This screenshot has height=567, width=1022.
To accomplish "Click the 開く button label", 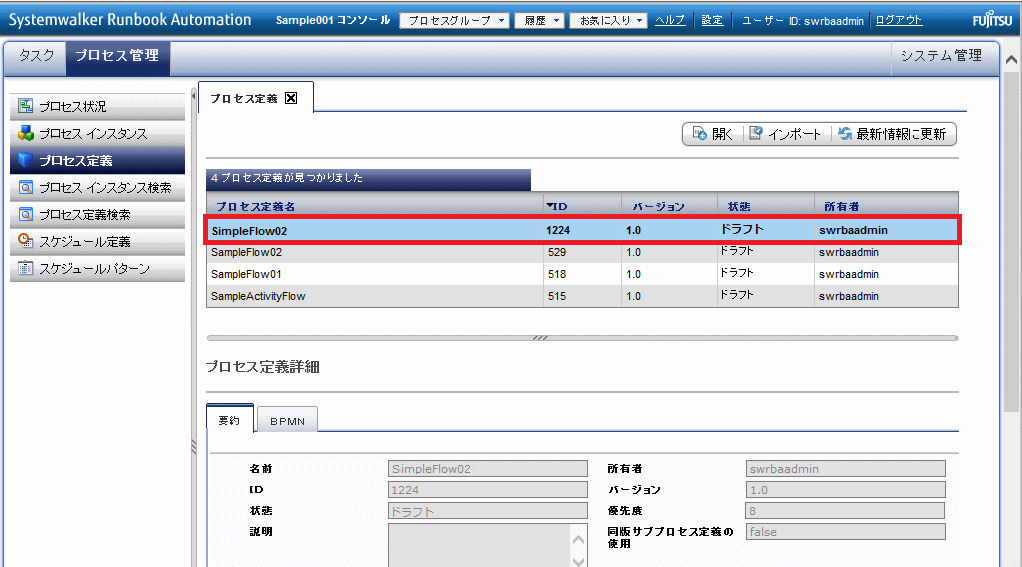I will click(722, 134).
